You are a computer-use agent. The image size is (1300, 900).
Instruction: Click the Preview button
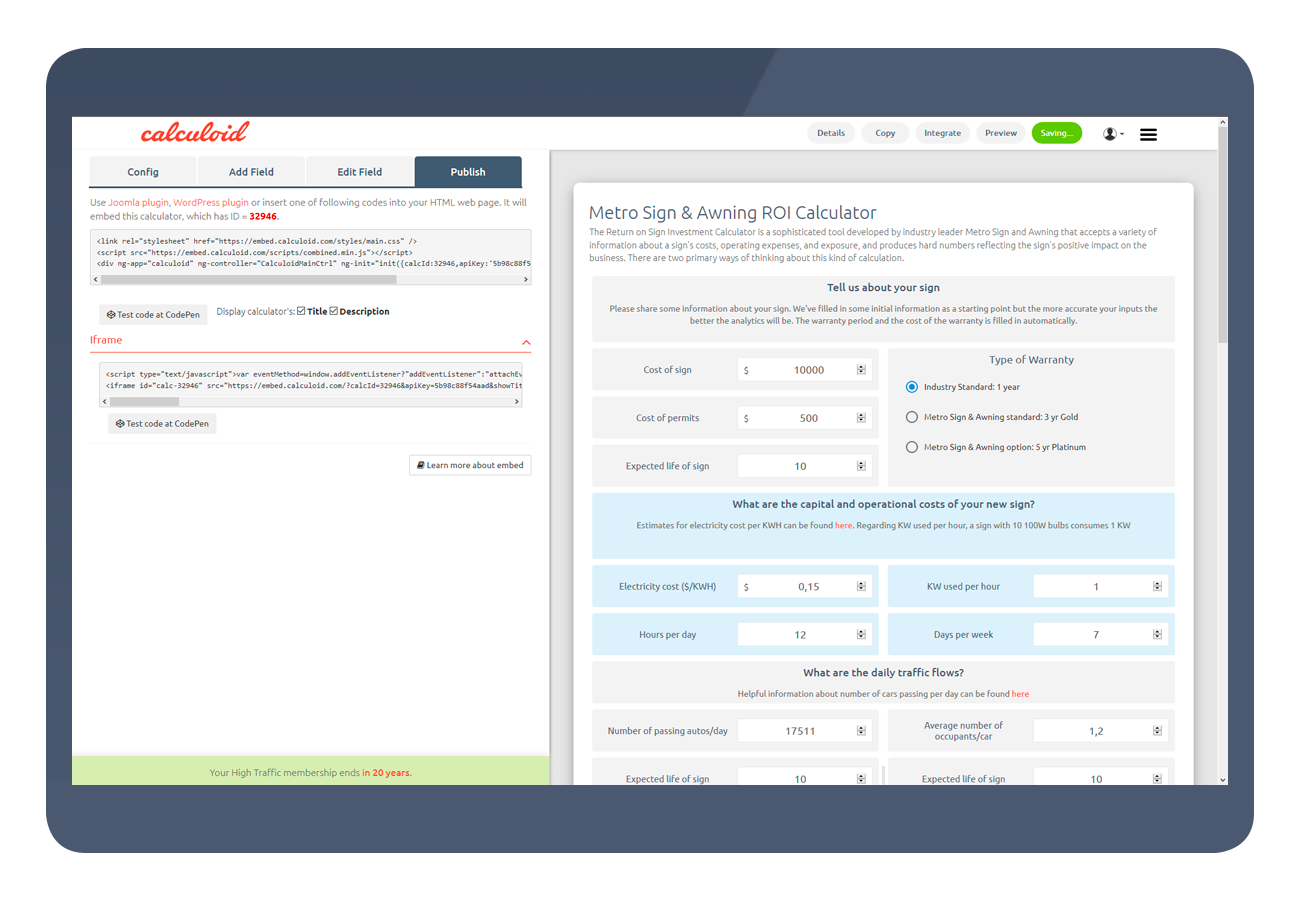point(1000,132)
